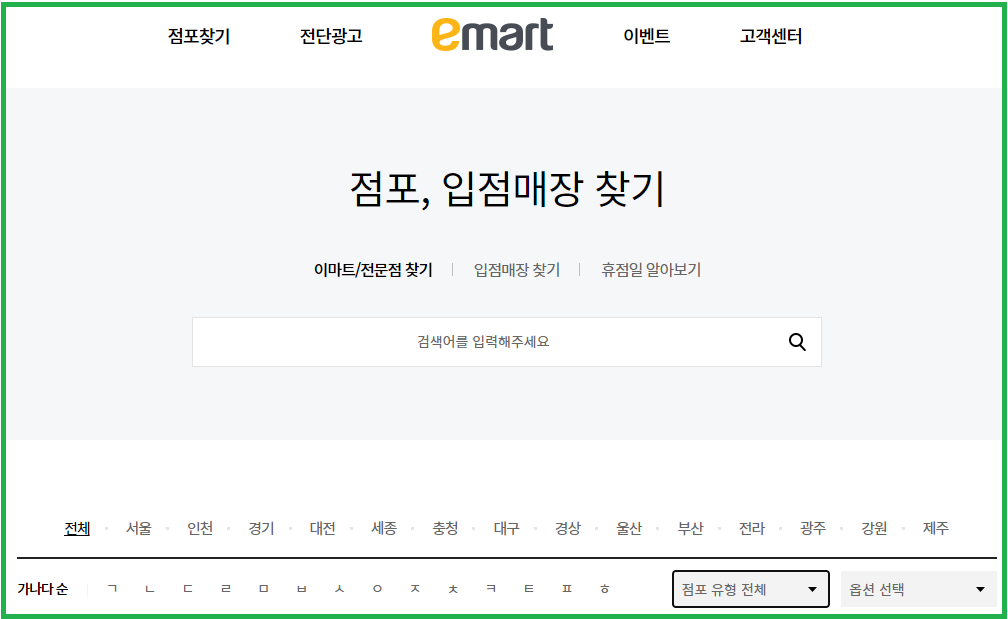Select the 이마트/전문점 찾기 tab
This screenshot has height=619, width=1008.
pos(373,270)
